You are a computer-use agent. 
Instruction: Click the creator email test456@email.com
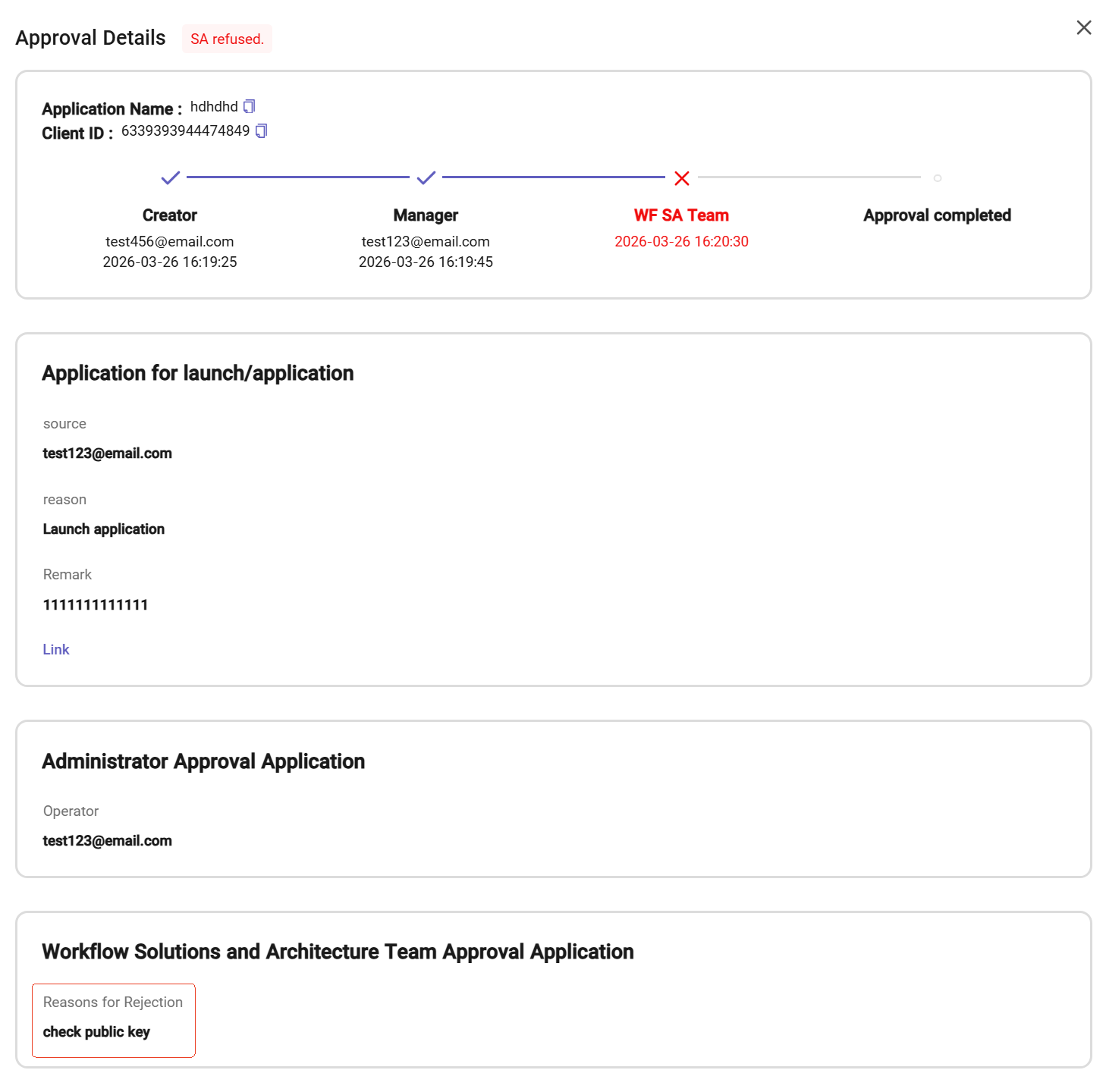pyautogui.click(x=170, y=242)
